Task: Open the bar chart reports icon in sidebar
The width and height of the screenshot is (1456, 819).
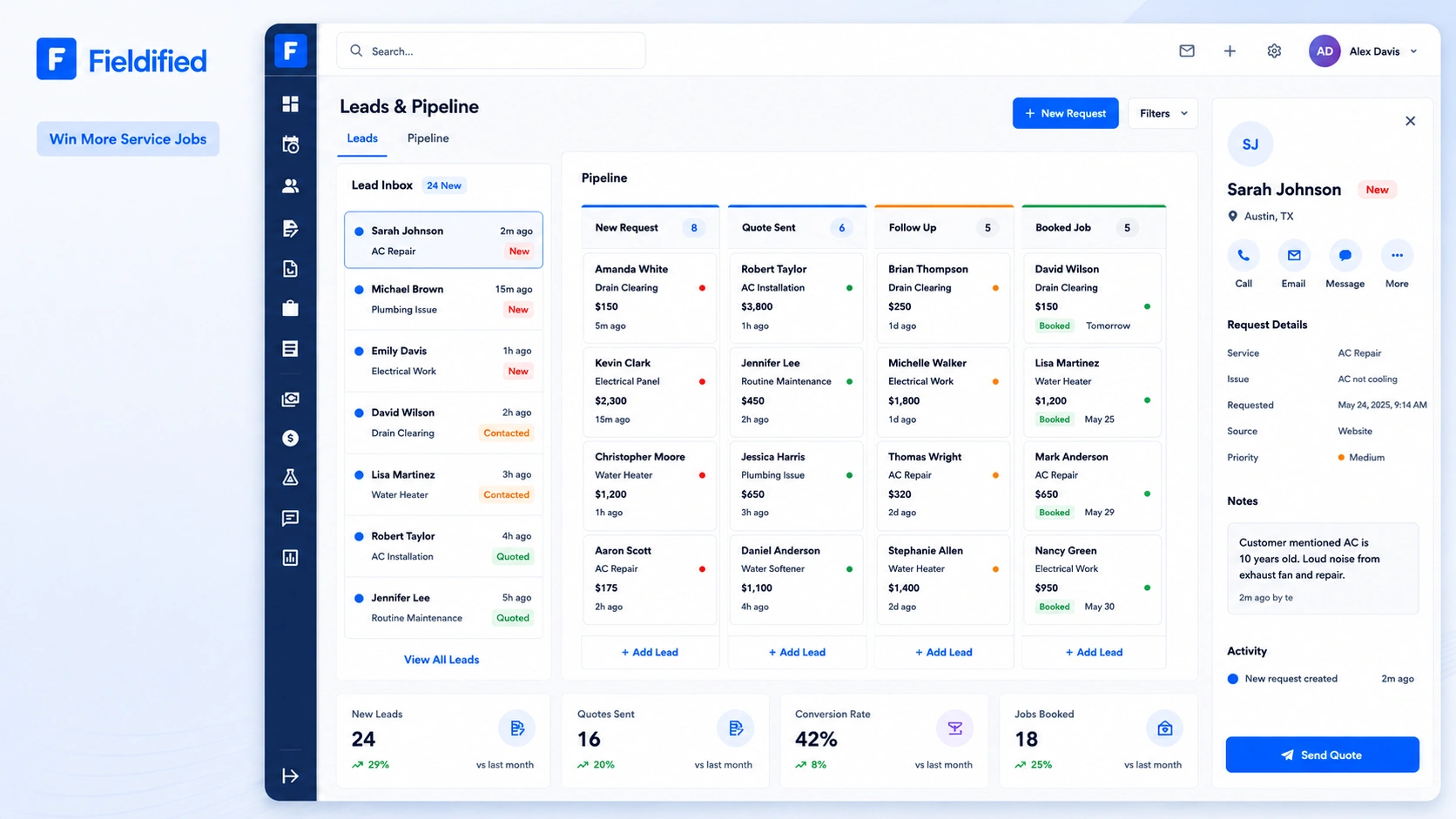Action: tap(291, 558)
